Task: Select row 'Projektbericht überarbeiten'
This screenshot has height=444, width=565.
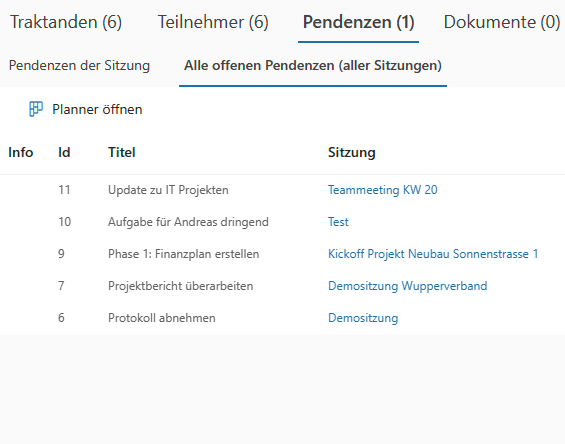Action: point(282,286)
